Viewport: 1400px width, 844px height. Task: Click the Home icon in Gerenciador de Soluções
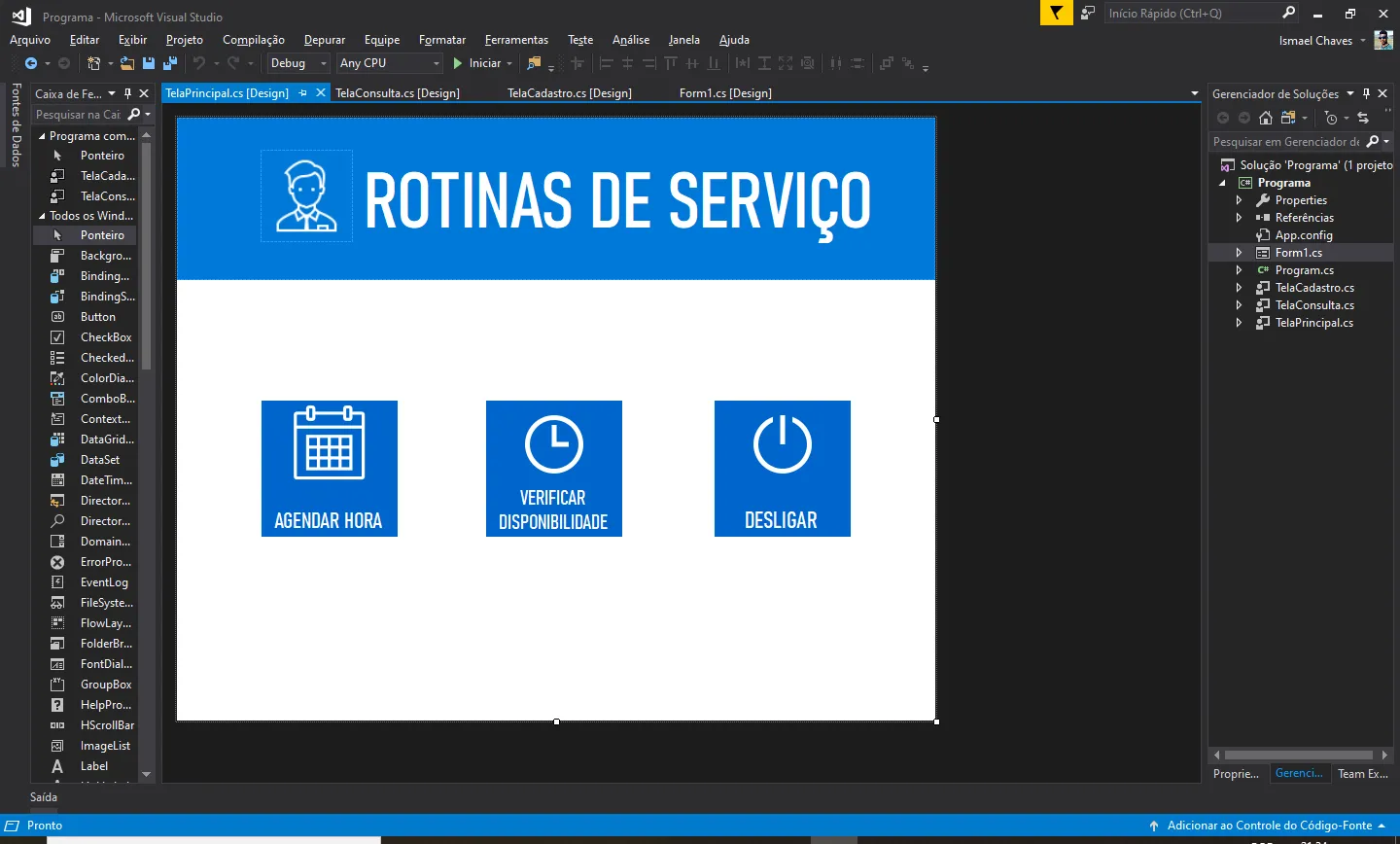pyautogui.click(x=1265, y=118)
